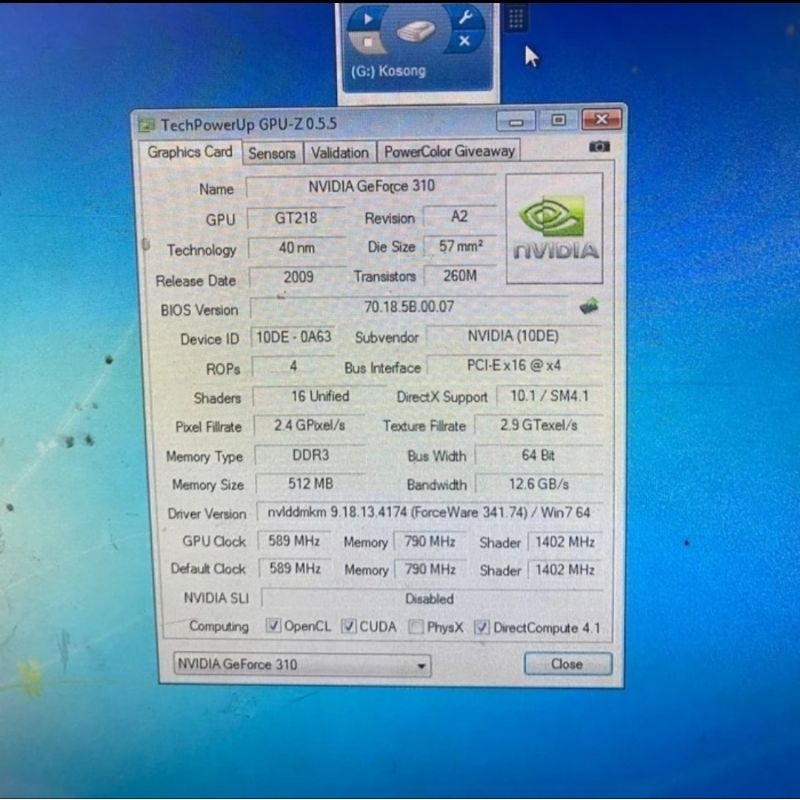
Task: Maximize the GPU-Z window
Action: click(559, 120)
